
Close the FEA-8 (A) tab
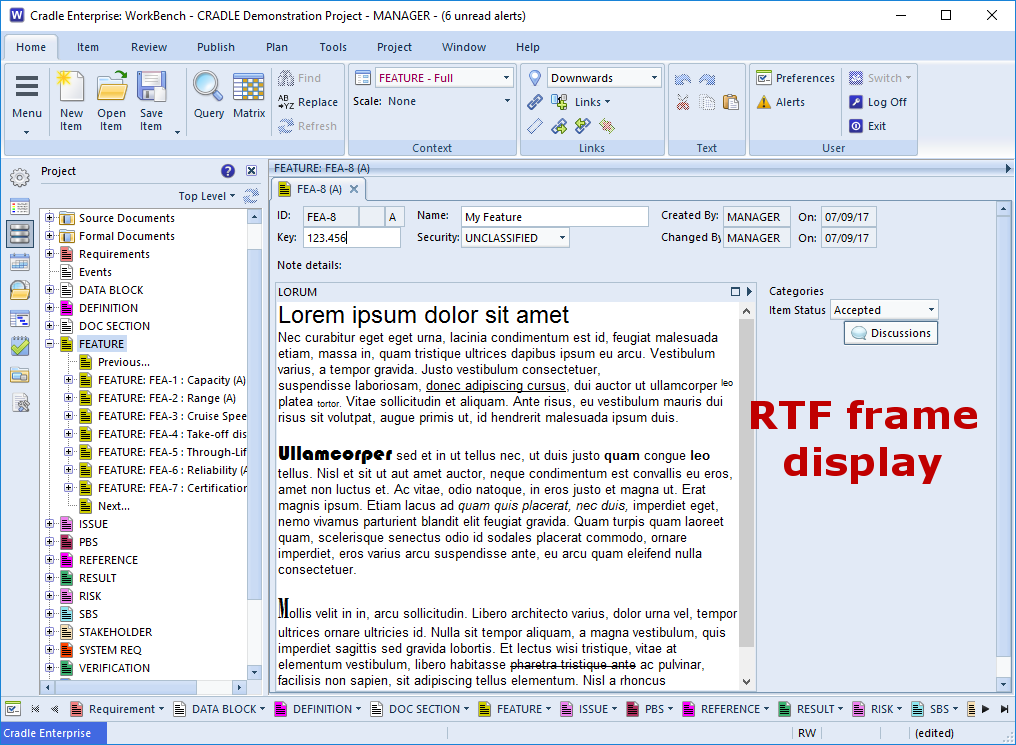click(x=354, y=189)
